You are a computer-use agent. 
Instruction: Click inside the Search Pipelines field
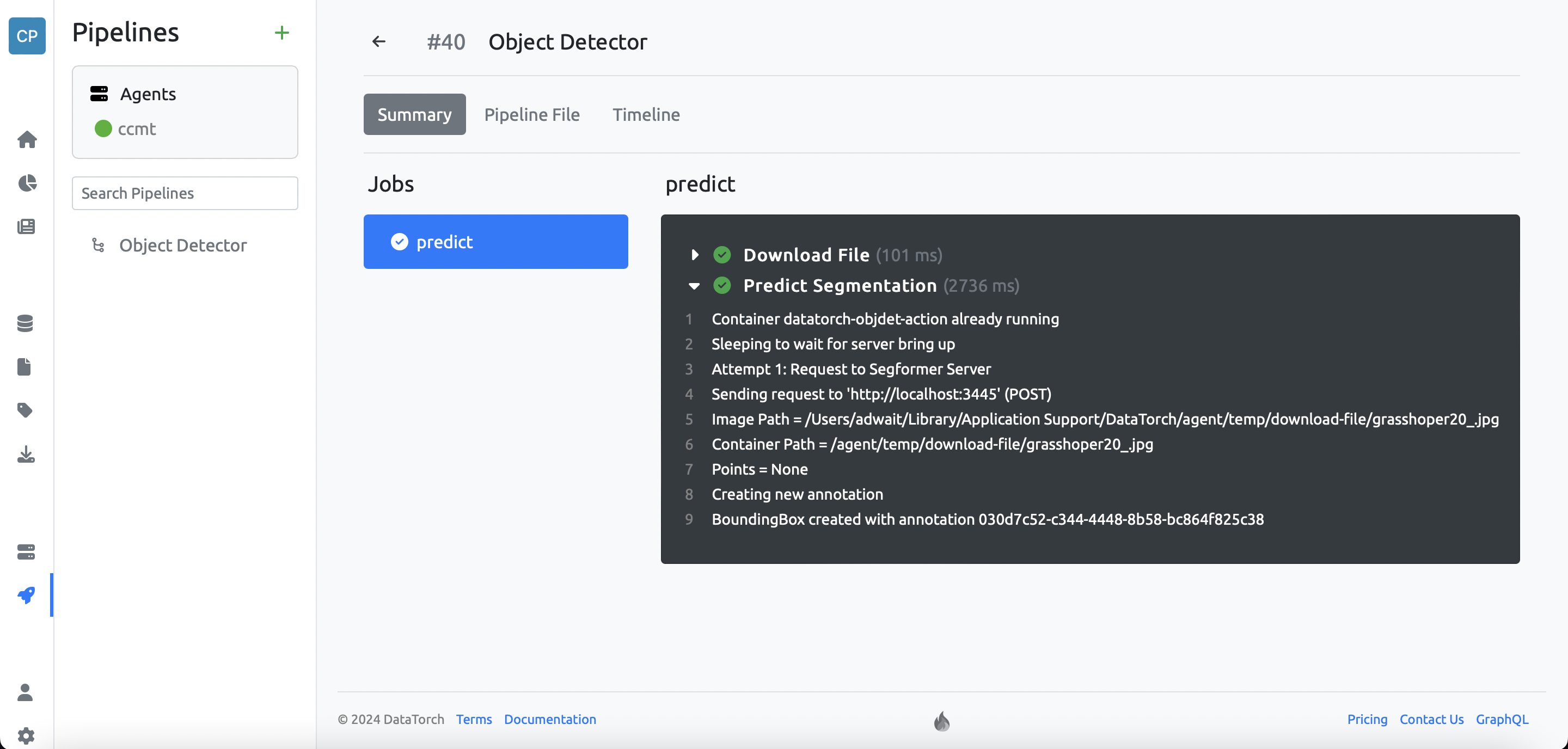pyautogui.click(x=185, y=193)
